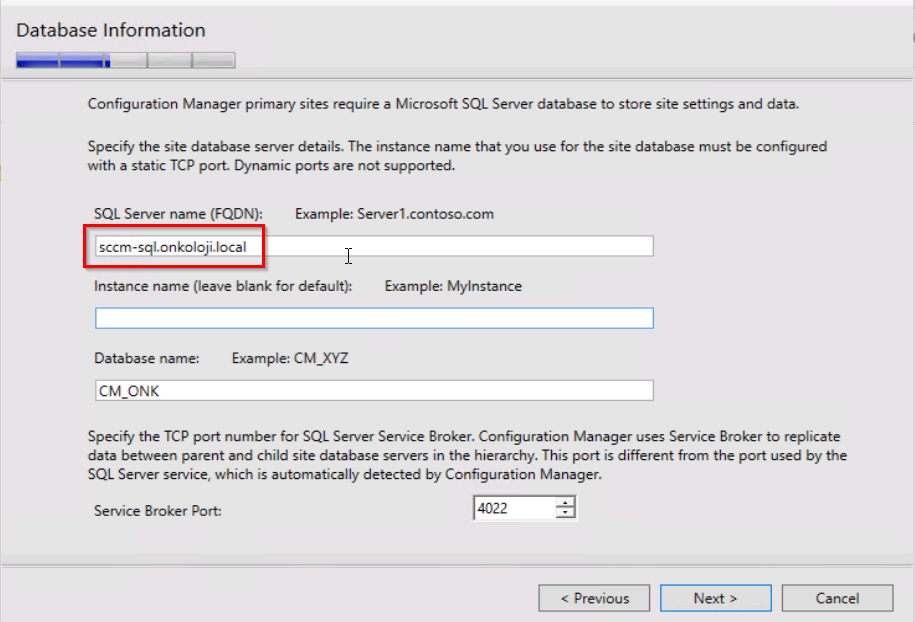Select the Database name field containing CM_ONK
This screenshot has width=915, height=622.
[374, 390]
